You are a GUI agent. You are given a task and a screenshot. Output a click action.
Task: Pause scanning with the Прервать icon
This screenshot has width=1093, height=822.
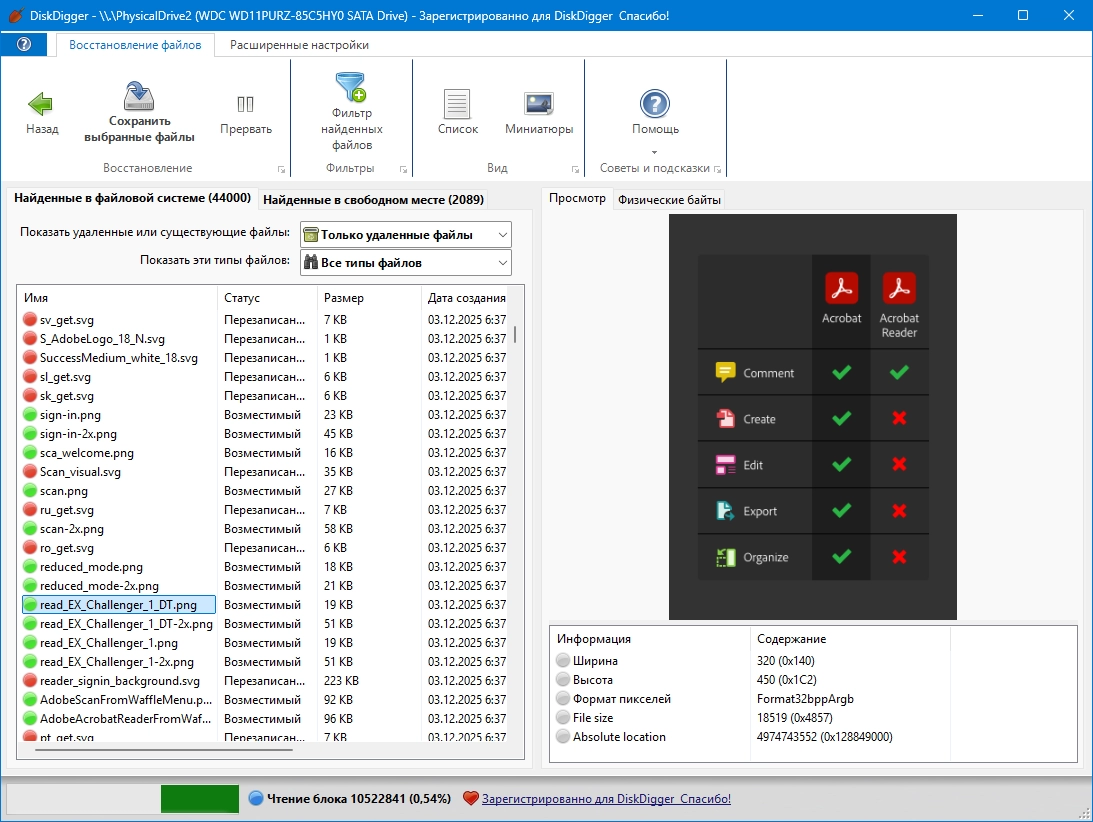click(x=245, y=104)
